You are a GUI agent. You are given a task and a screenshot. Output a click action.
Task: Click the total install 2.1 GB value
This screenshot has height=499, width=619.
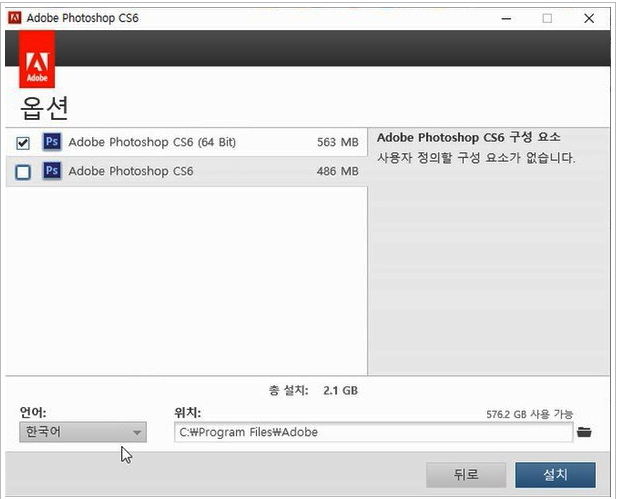click(x=341, y=391)
